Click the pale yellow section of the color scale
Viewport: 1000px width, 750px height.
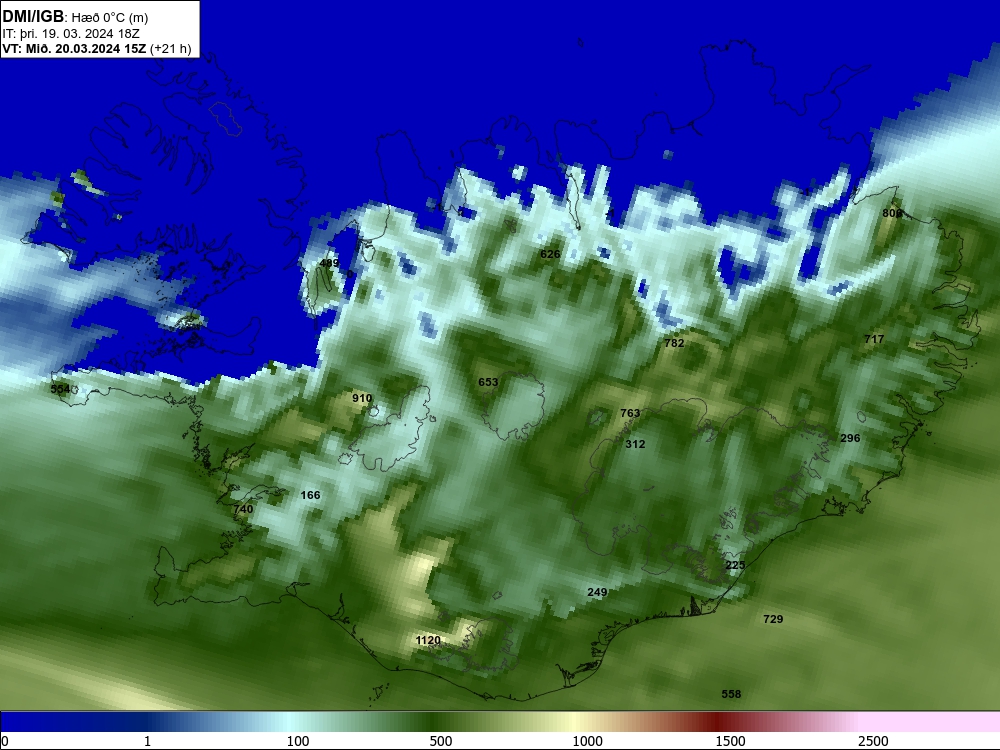pyautogui.click(x=574, y=721)
